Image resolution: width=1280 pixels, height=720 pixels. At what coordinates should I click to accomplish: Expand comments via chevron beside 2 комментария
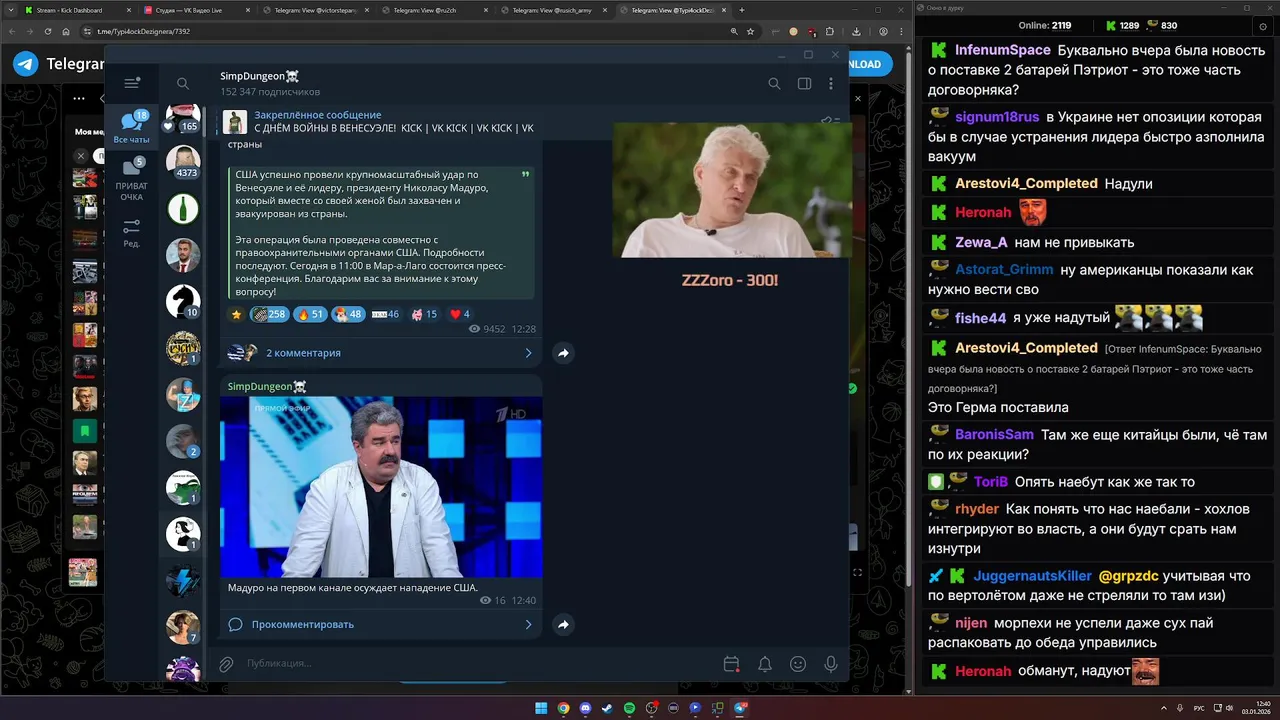click(x=528, y=353)
